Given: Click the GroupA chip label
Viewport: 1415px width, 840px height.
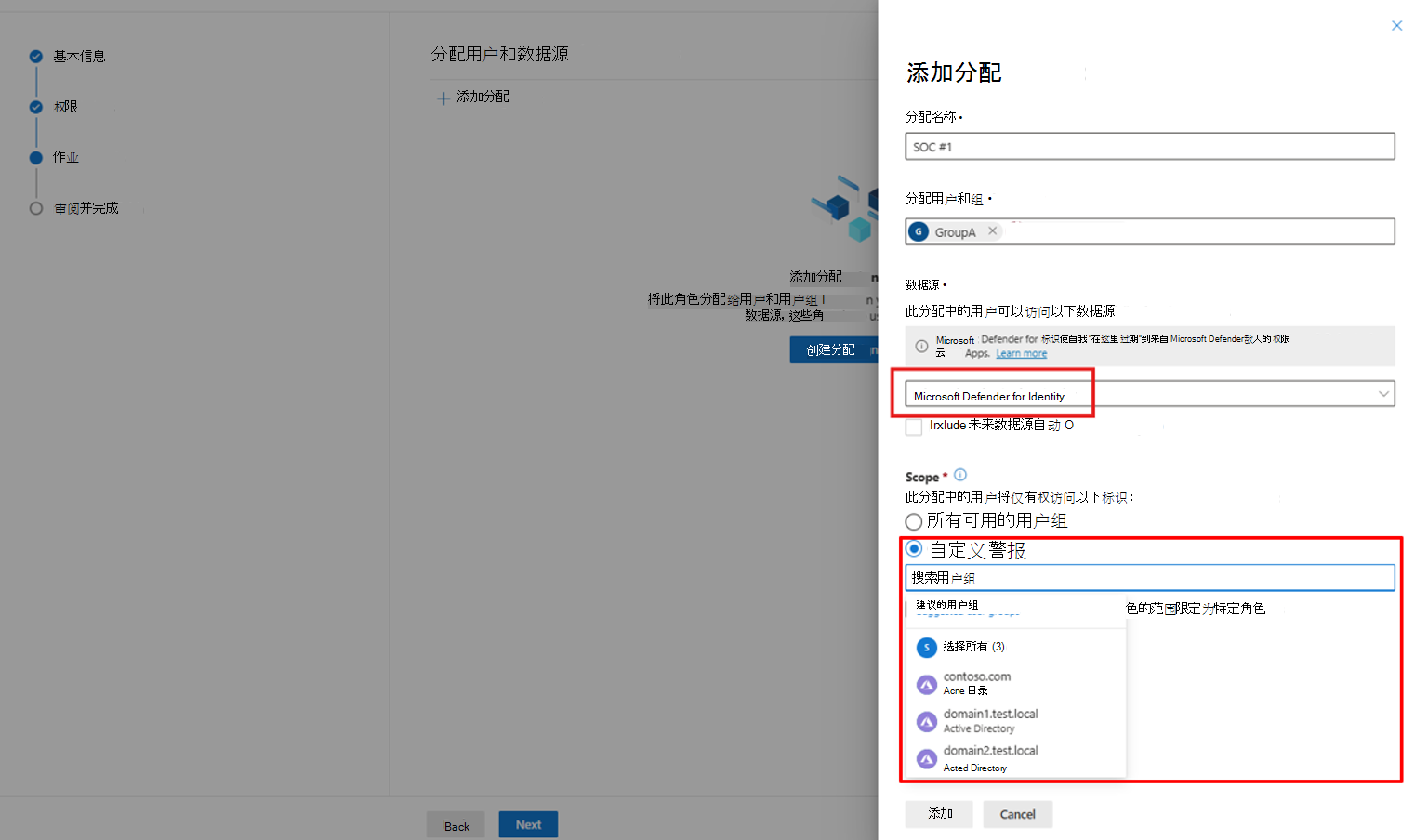Looking at the screenshot, I should tap(955, 232).
